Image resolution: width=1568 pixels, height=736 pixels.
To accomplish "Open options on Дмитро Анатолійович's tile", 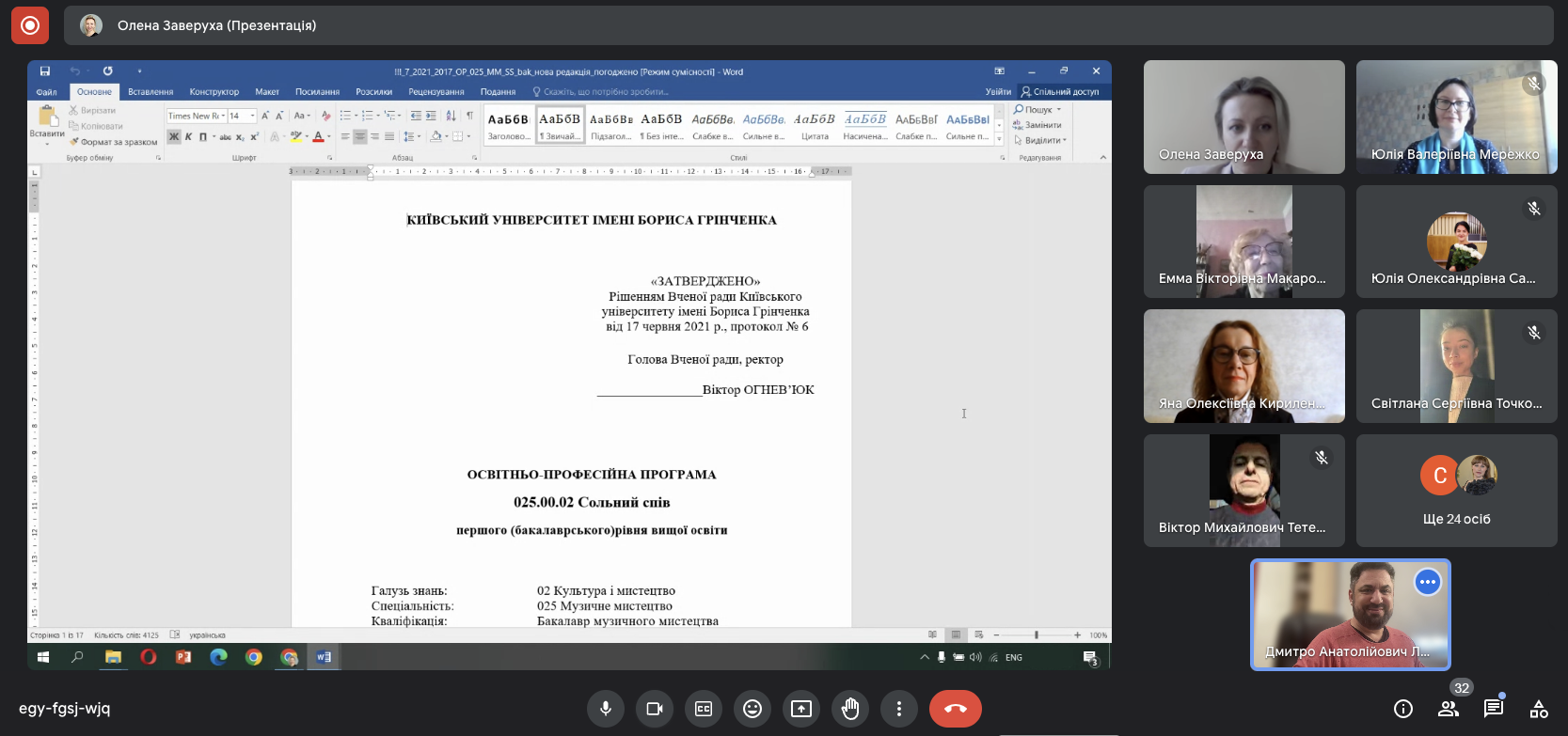I will point(1427,582).
